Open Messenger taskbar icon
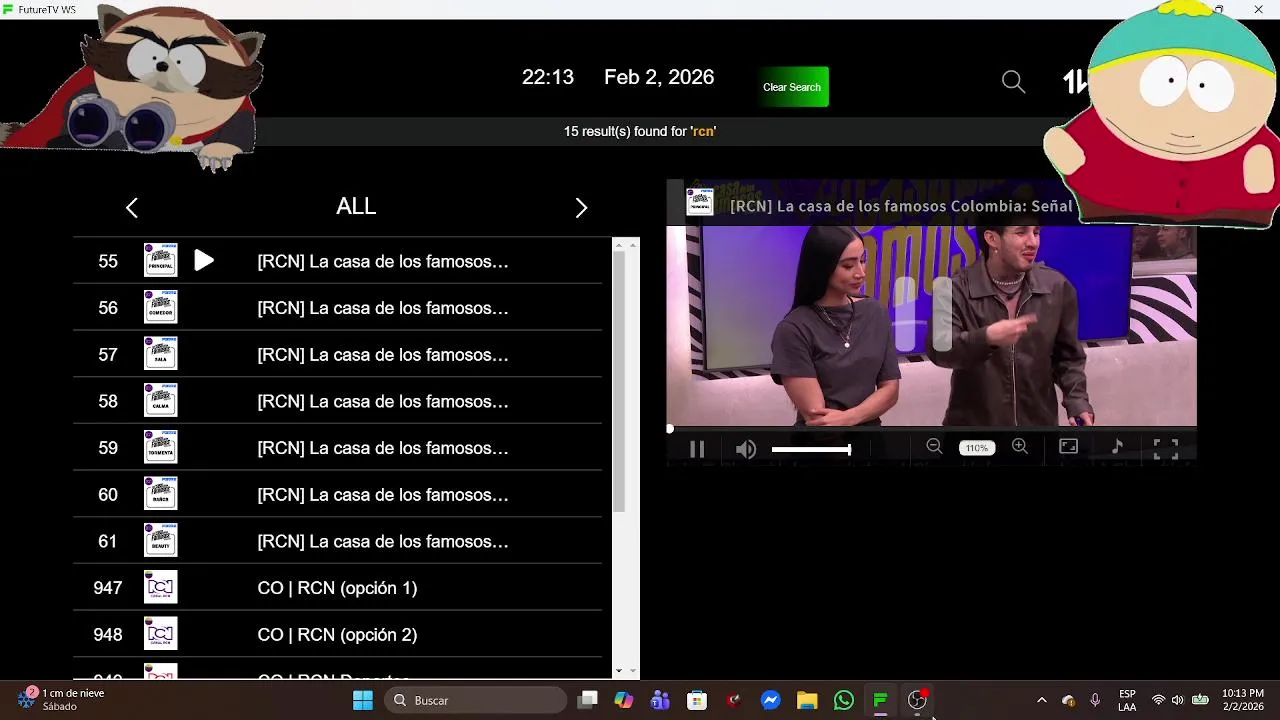Viewport: 1280px width, 720px height. pyautogui.click(x=770, y=700)
